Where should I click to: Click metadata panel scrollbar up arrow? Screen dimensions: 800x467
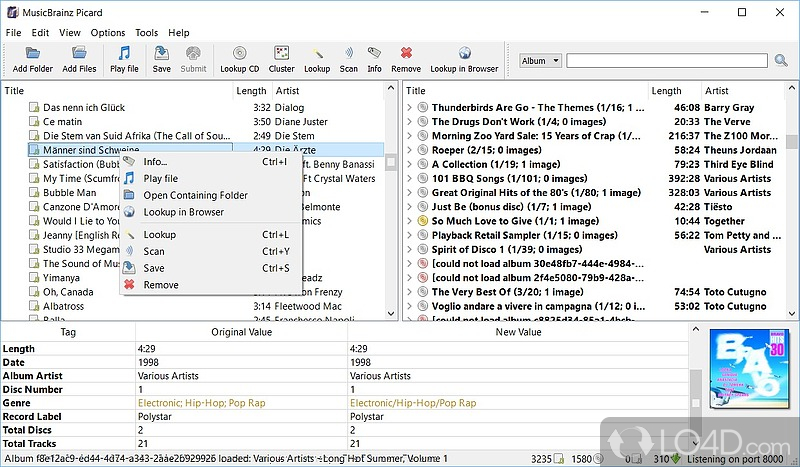[x=695, y=330]
